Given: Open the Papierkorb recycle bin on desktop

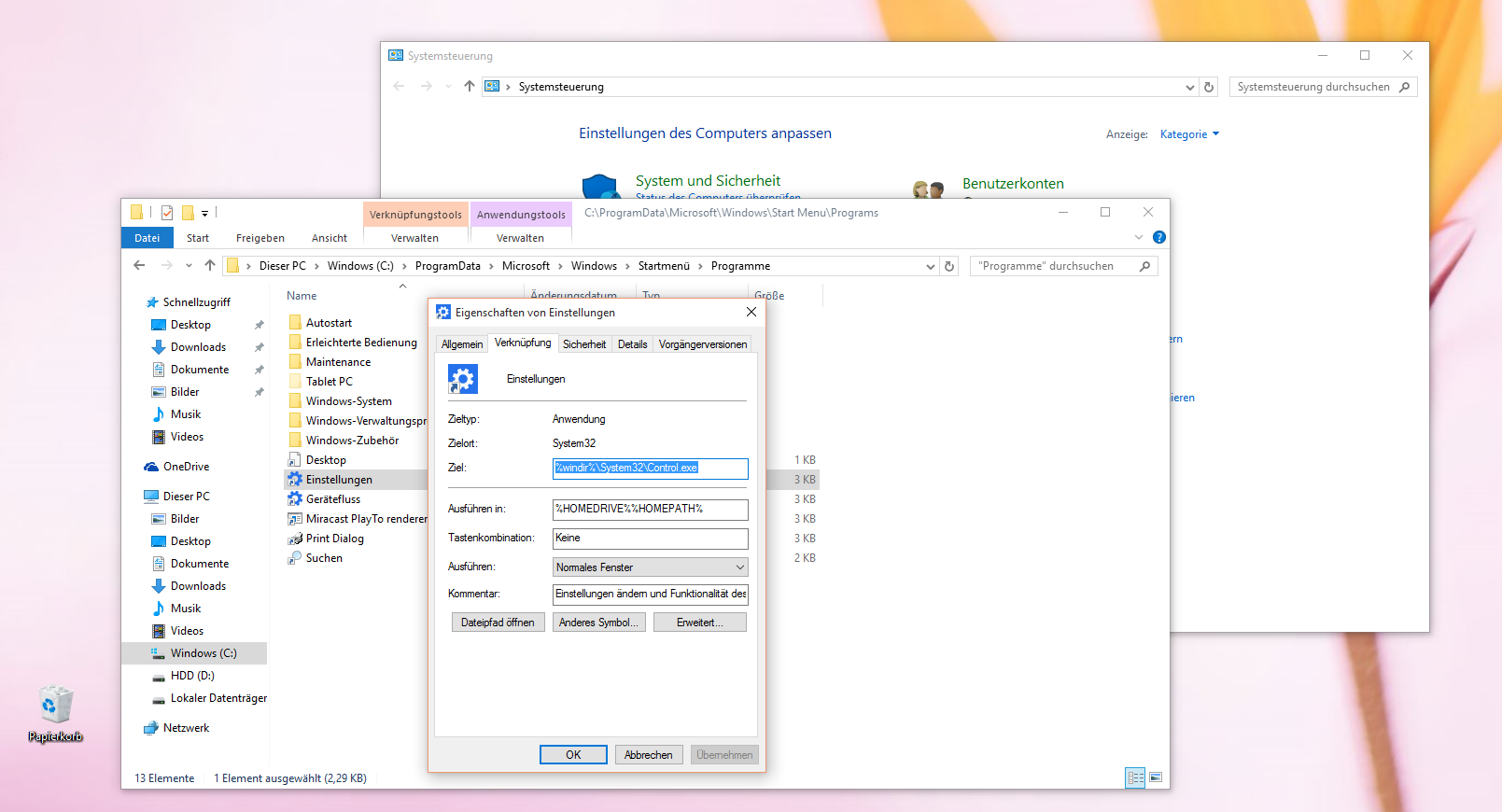Looking at the screenshot, I should pos(55,715).
